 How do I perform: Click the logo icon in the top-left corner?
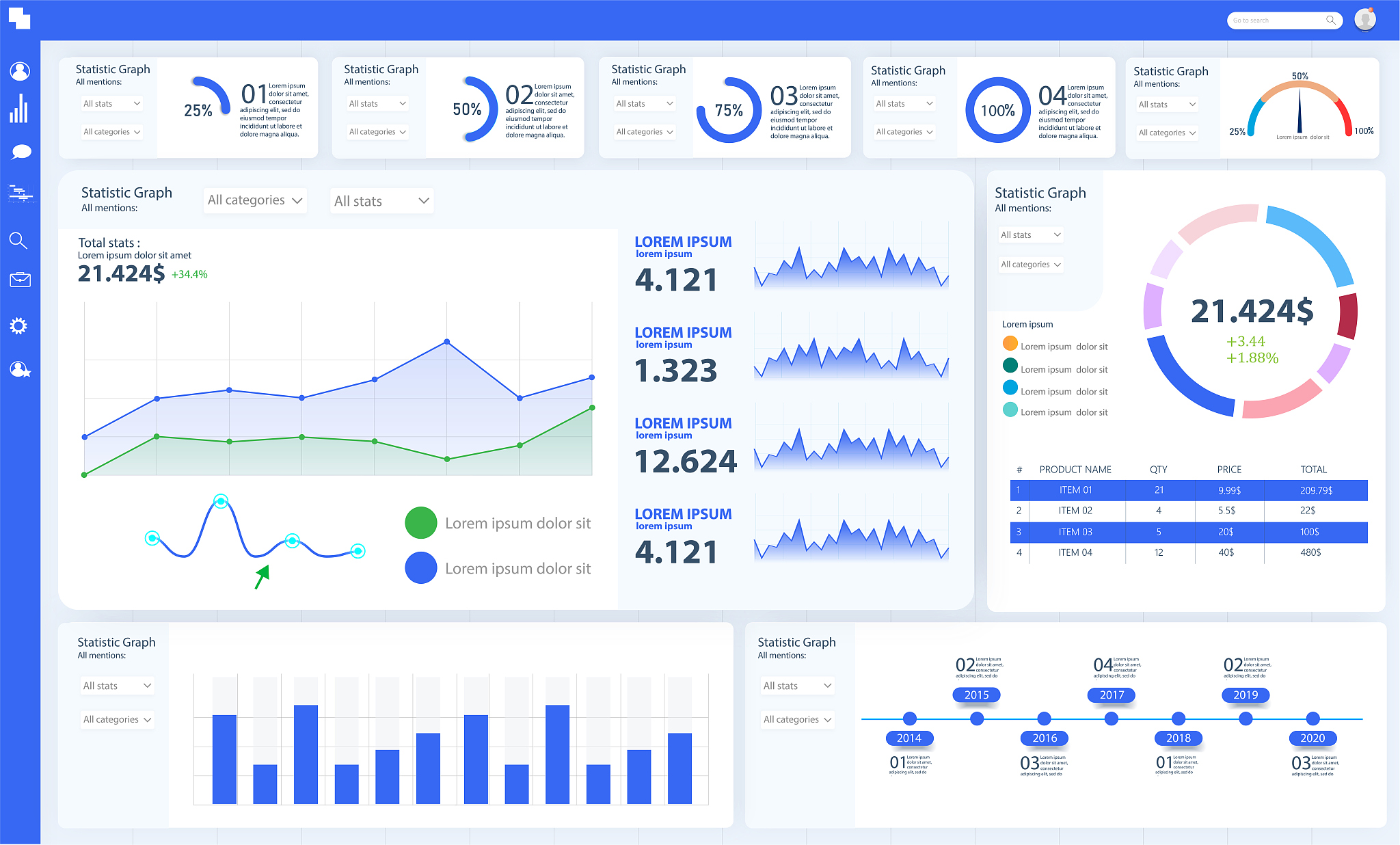pyautogui.click(x=19, y=18)
